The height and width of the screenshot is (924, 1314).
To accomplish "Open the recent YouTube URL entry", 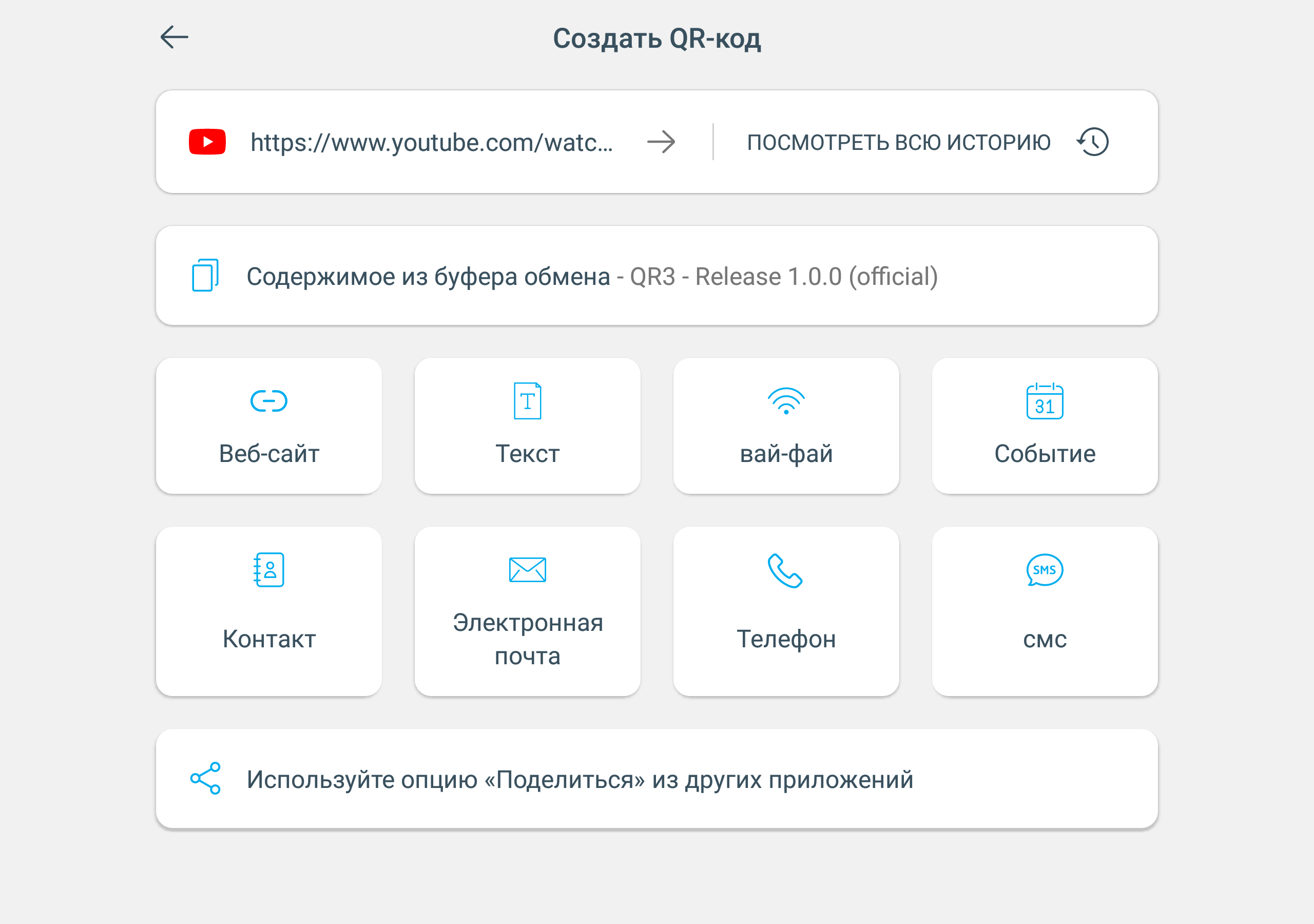I will click(432, 142).
